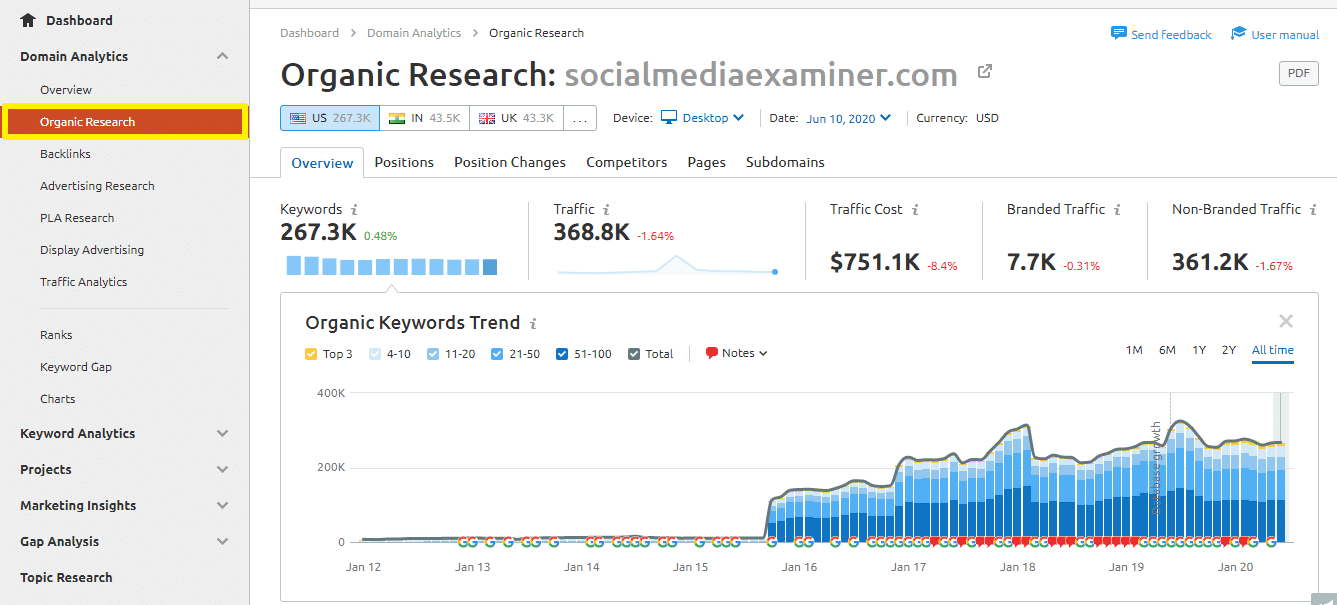Image resolution: width=1337 pixels, height=605 pixels.
Task: Click the User manual graduation cap icon
Action: (1239, 34)
